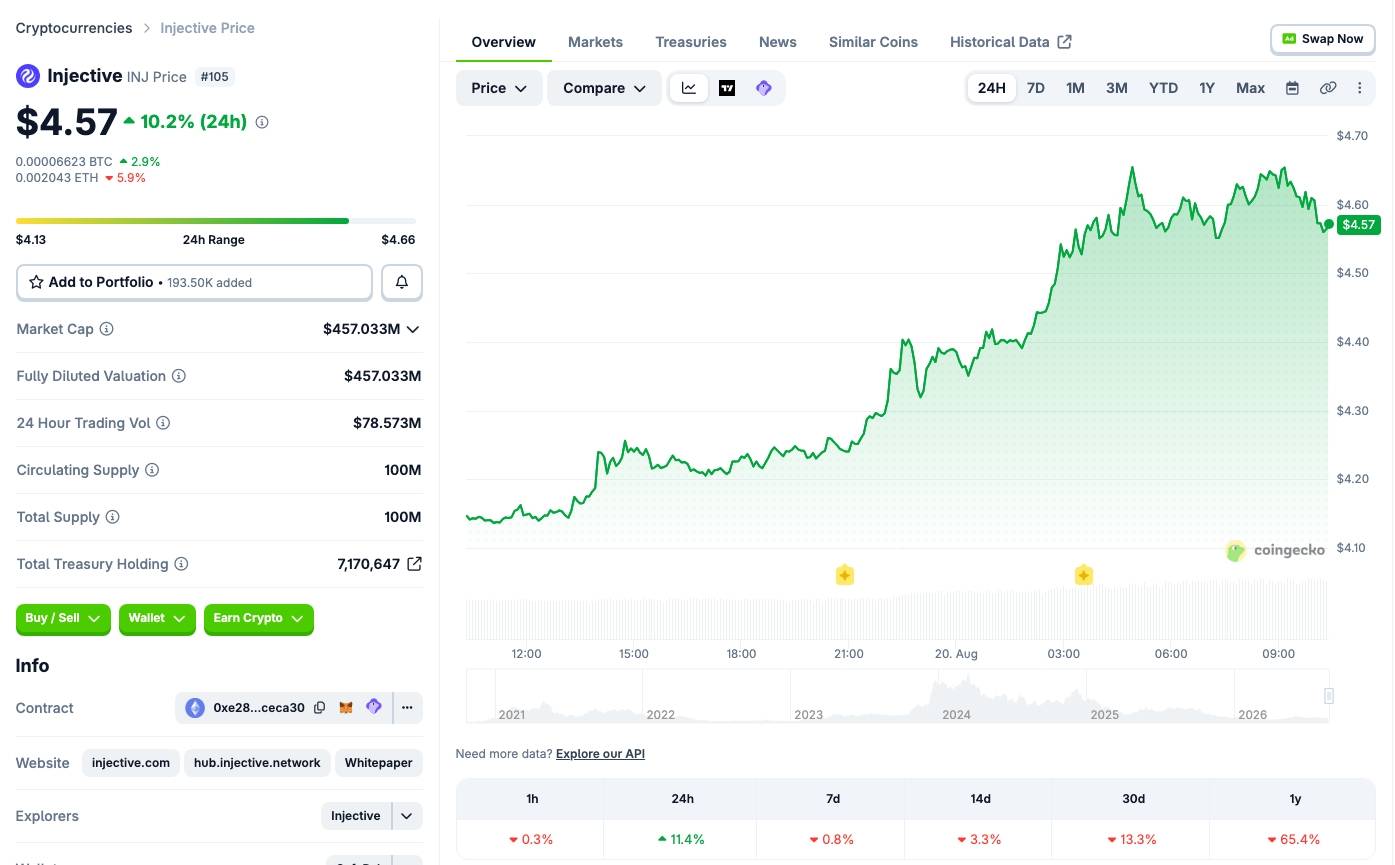This screenshot has height=865, width=1395.
Task: Select the Max time range
Action: click(x=1250, y=88)
